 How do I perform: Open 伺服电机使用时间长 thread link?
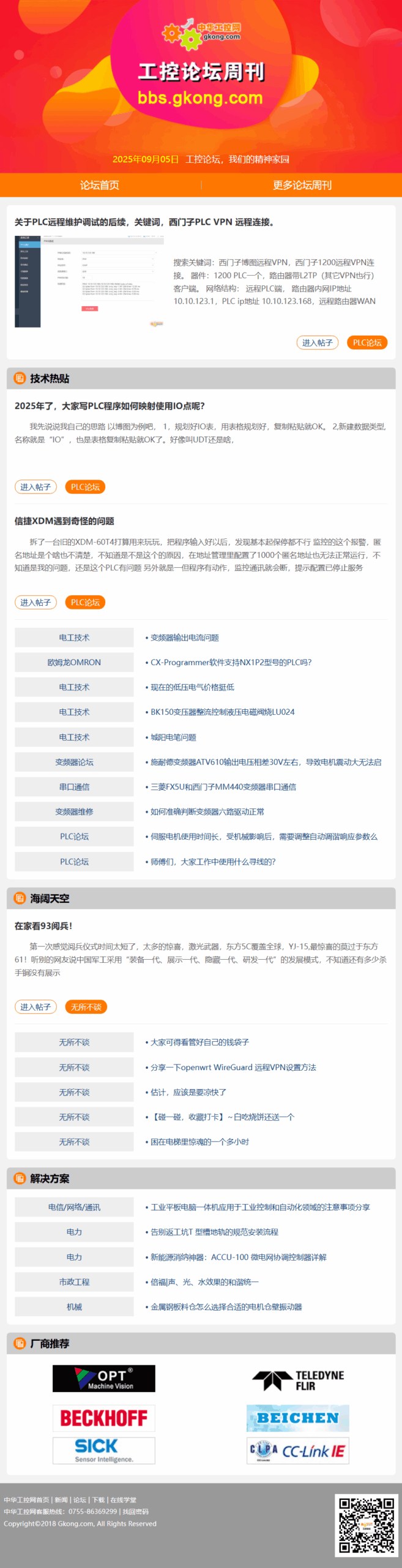[264, 836]
